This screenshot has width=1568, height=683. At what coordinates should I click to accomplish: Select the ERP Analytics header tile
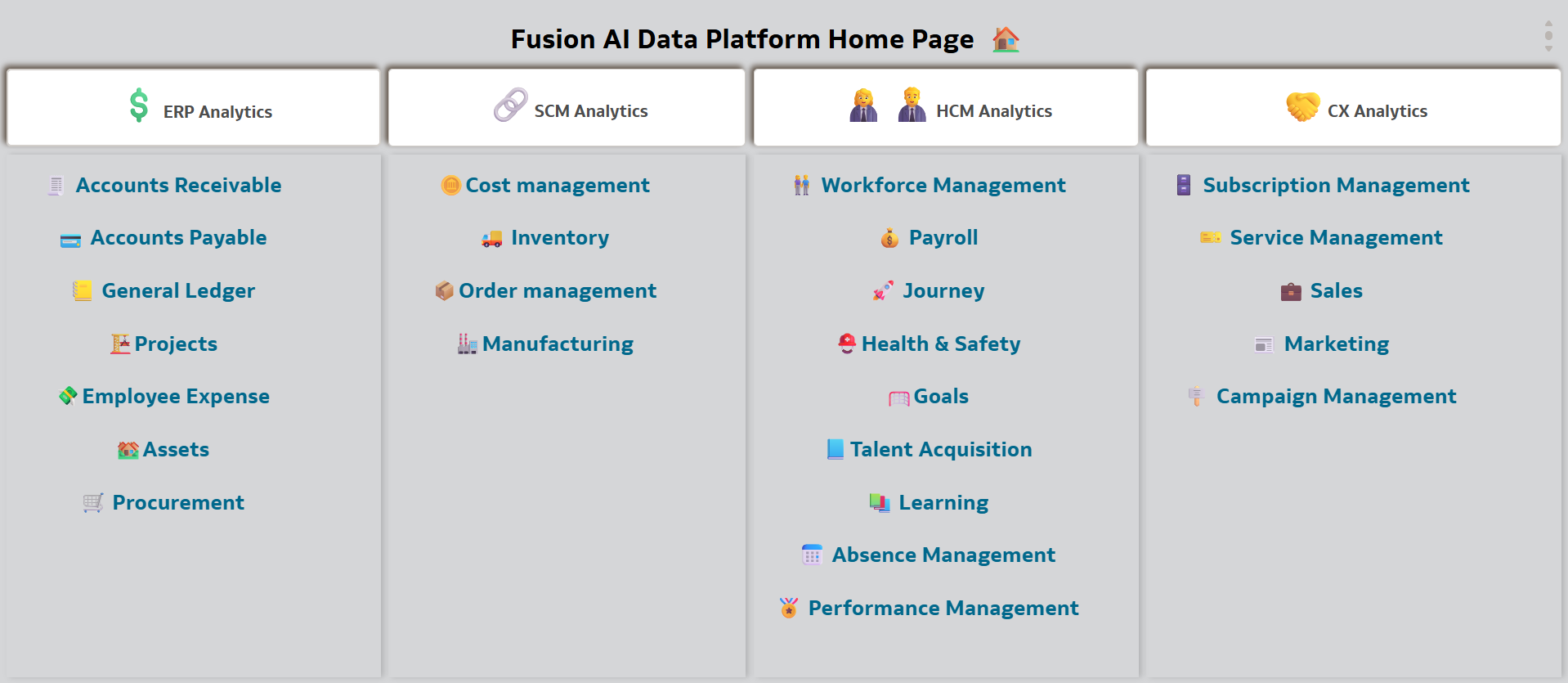coord(194,107)
